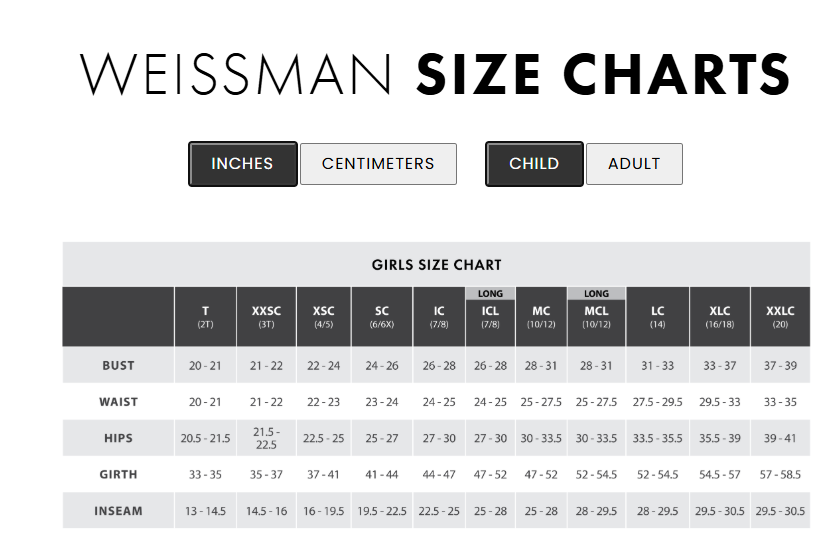
Task: Select the ICL long size header
Action: pos(490,317)
